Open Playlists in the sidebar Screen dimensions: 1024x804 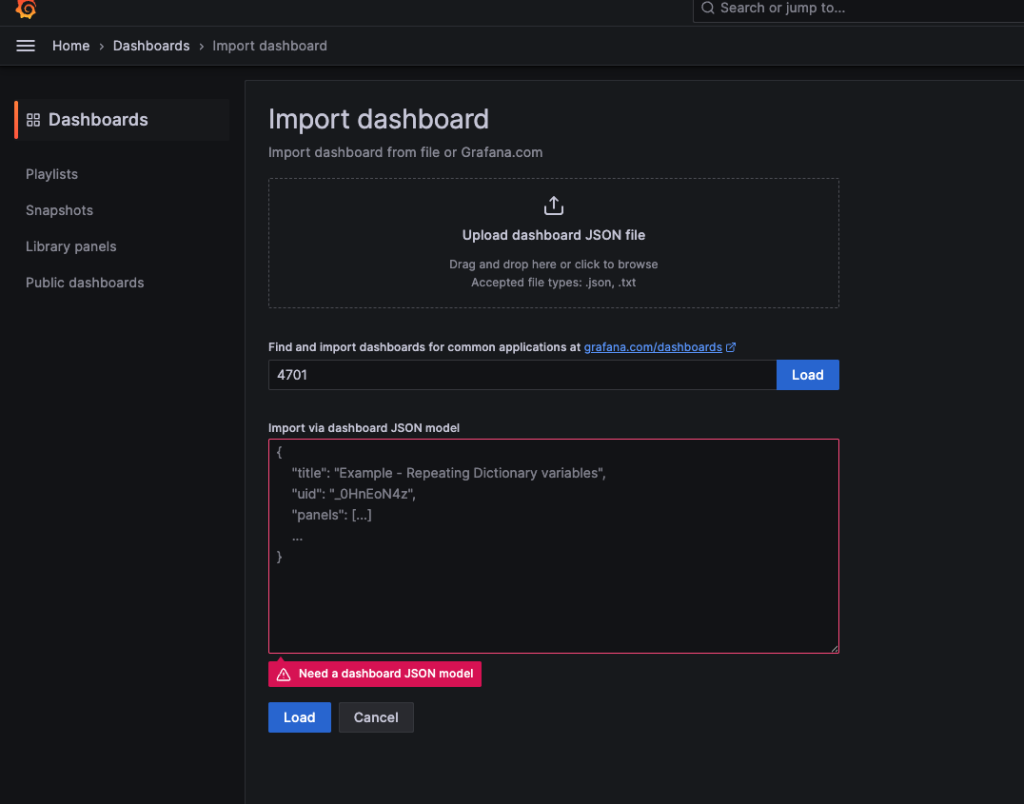[52, 174]
